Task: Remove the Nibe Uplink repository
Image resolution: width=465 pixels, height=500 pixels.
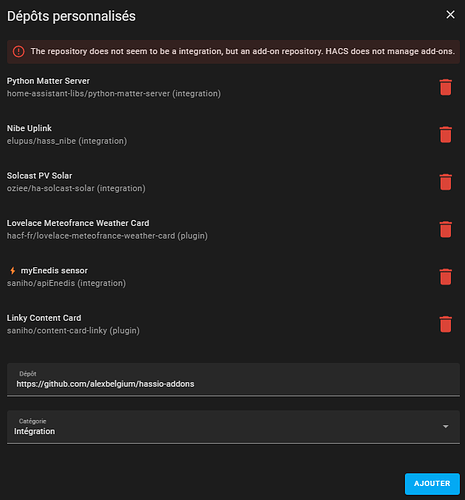Action: pos(445,135)
